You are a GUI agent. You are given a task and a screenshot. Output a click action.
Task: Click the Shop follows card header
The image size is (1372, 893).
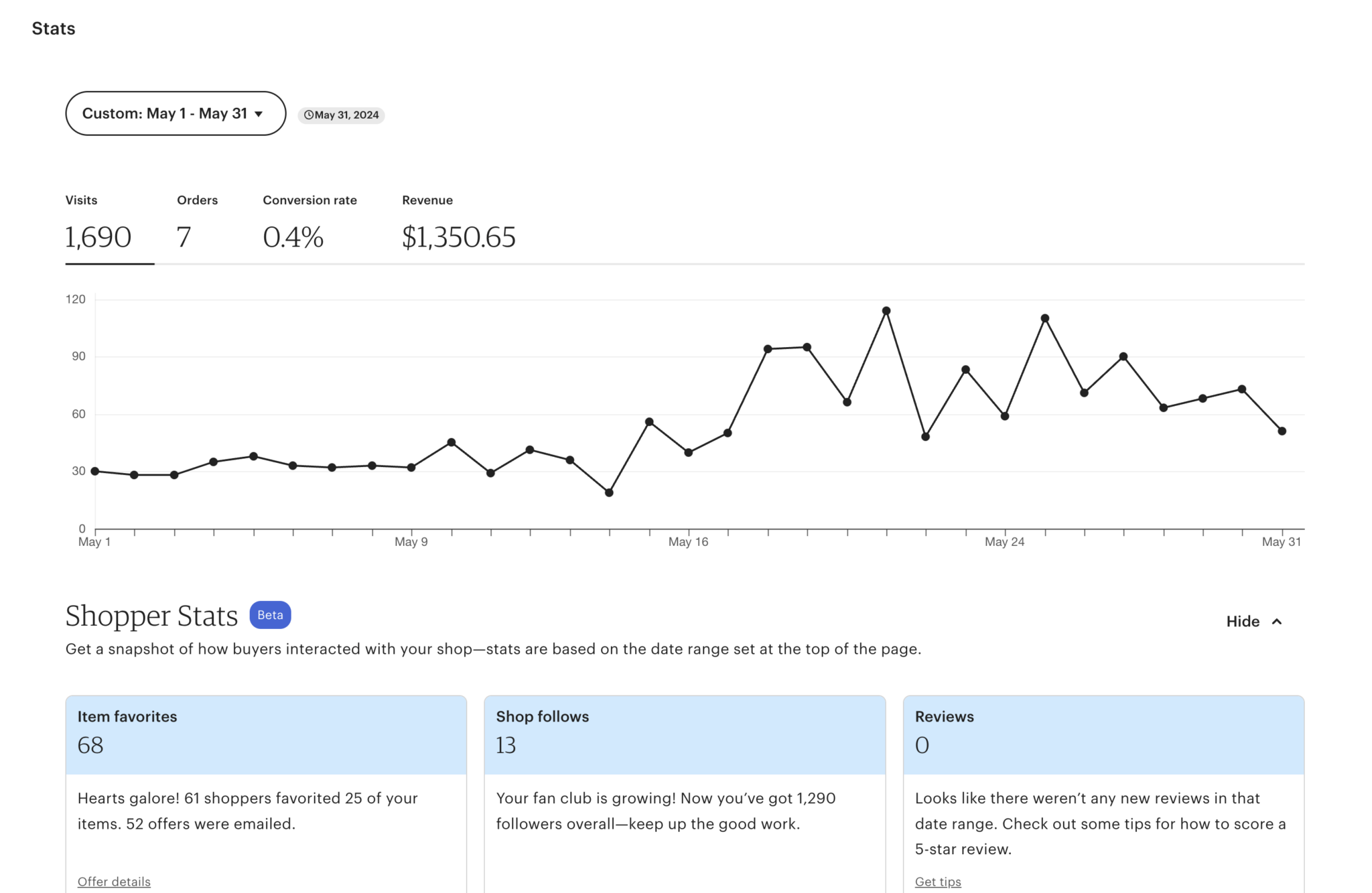point(543,716)
